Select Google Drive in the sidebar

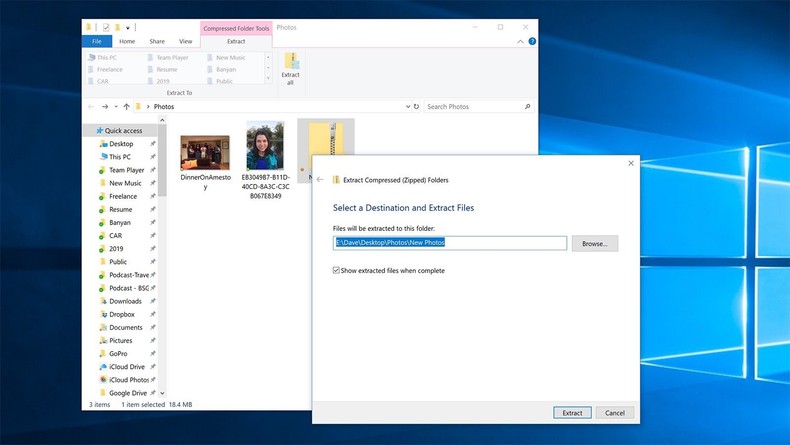point(127,393)
